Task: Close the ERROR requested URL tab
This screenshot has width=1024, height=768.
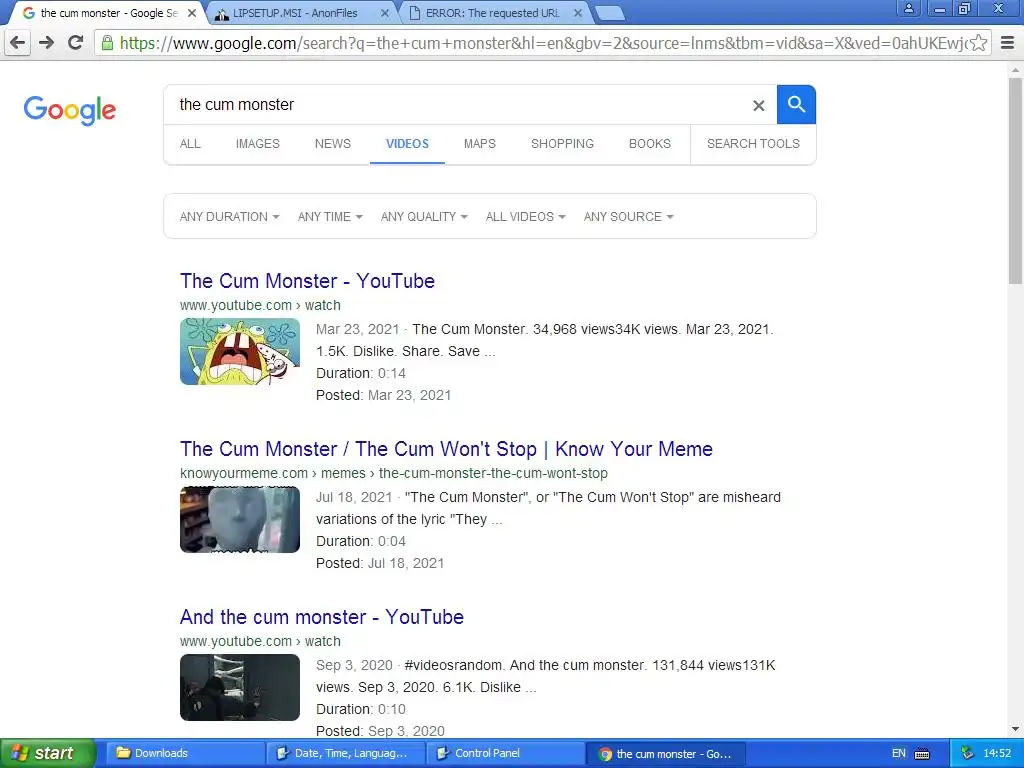Action: click(x=578, y=13)
